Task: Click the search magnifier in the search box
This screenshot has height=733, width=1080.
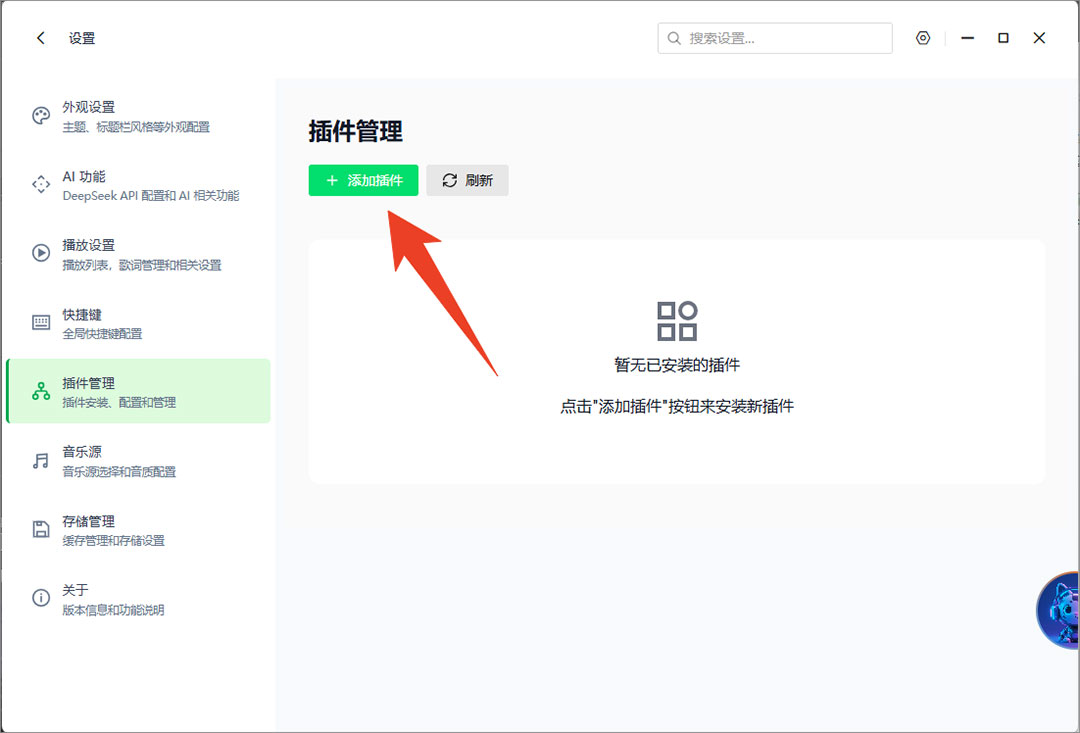Action: coord(674,37)
